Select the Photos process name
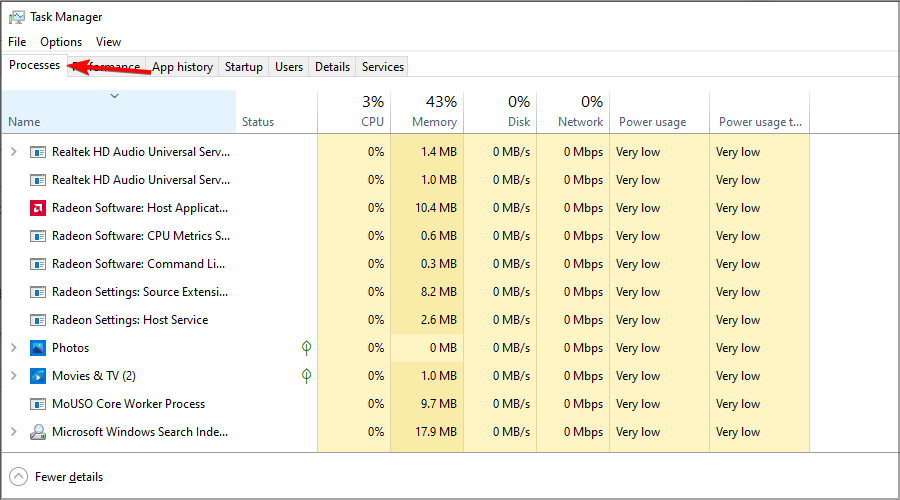900x500 pixels. coord(71,348)
